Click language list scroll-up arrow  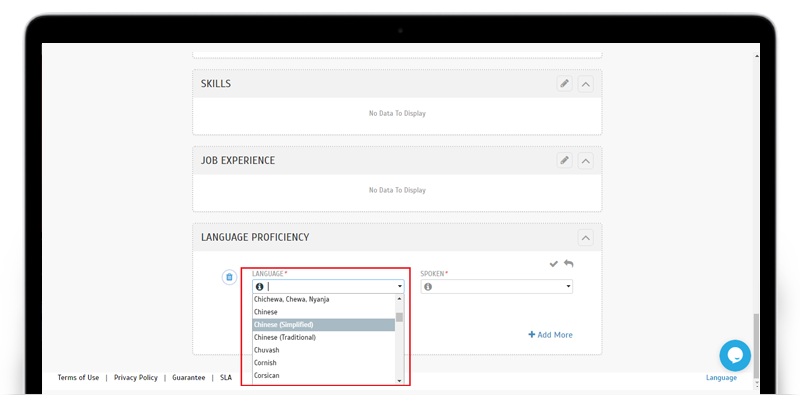coord(399,298)
